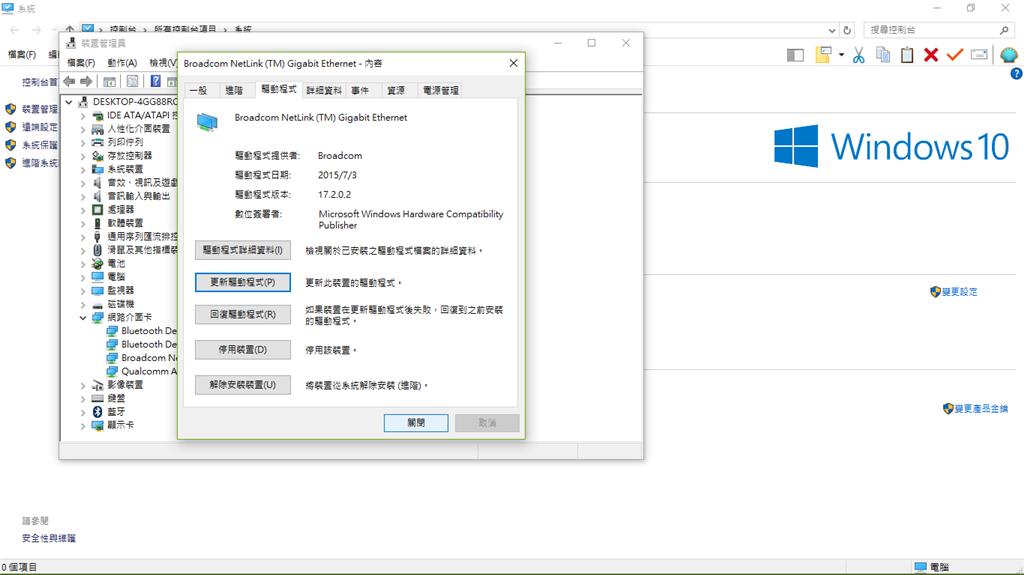
Task: Collapse the 網路介面卡 node
Action: tap(83, 318)
